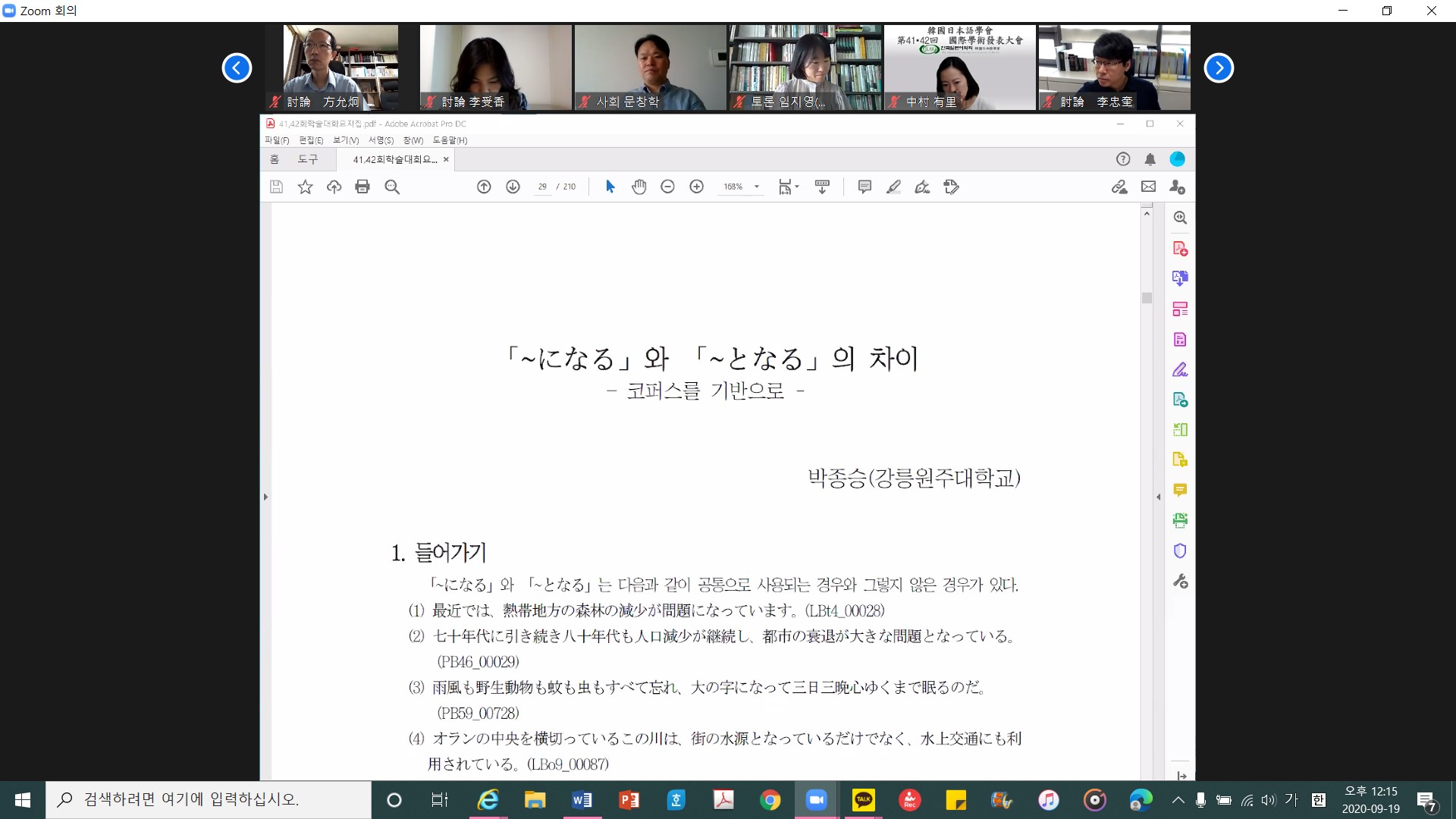Image resolution: width=1456 pixels, height=819 pixels.
Task: Show next participants with right arrow
Action: [x=1219, y=67]
